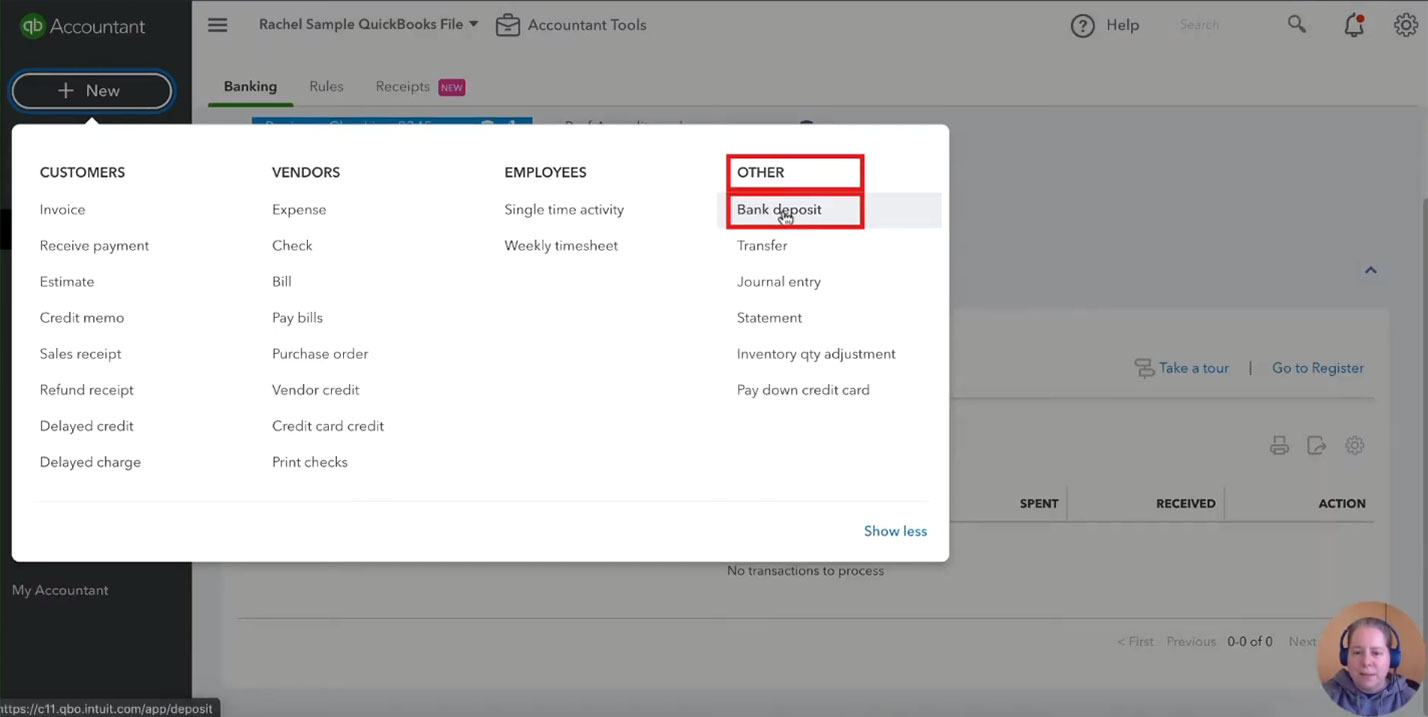The height and width of the screenshot is (717, 1428).
Task: Click the print icon above table
Action: pyautogui.click(x=1279, y=446)
